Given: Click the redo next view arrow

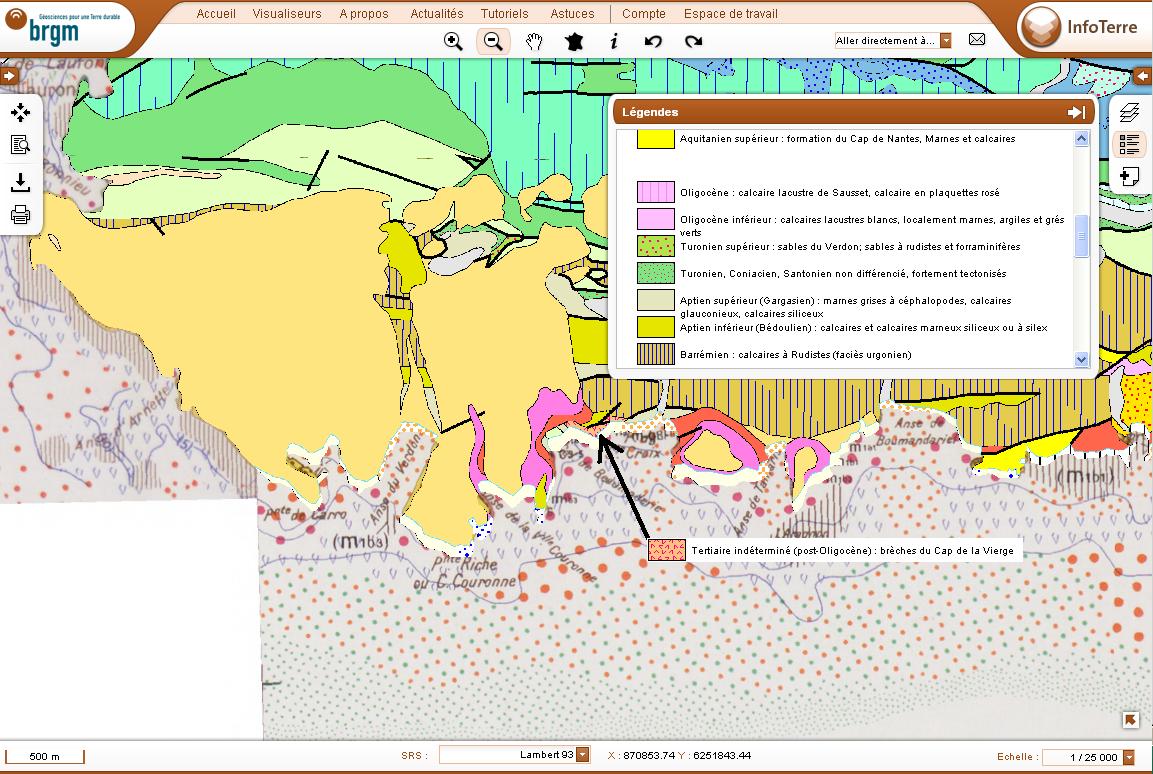Looking at the screenshot, I should pyautogui.click(x=693, y=41).
